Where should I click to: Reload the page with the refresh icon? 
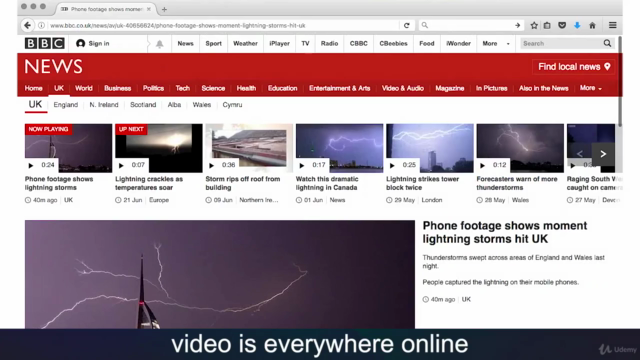click(x=407, y=25)
